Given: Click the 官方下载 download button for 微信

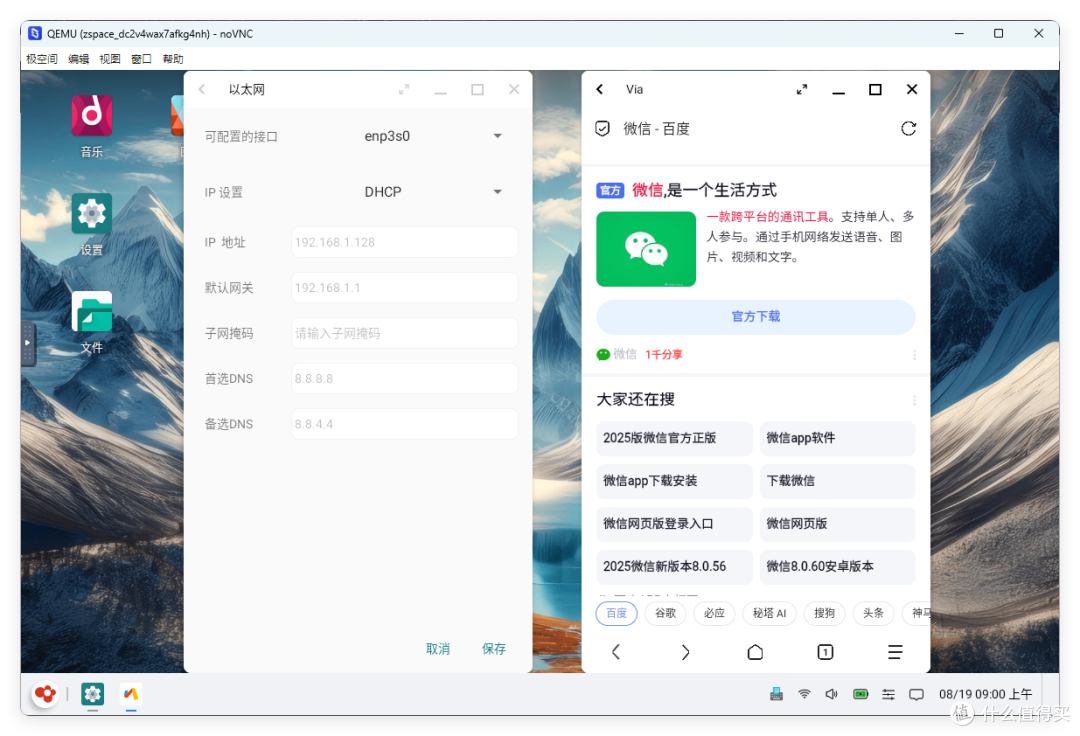Looking at the screenshot, I should point(755,316).
